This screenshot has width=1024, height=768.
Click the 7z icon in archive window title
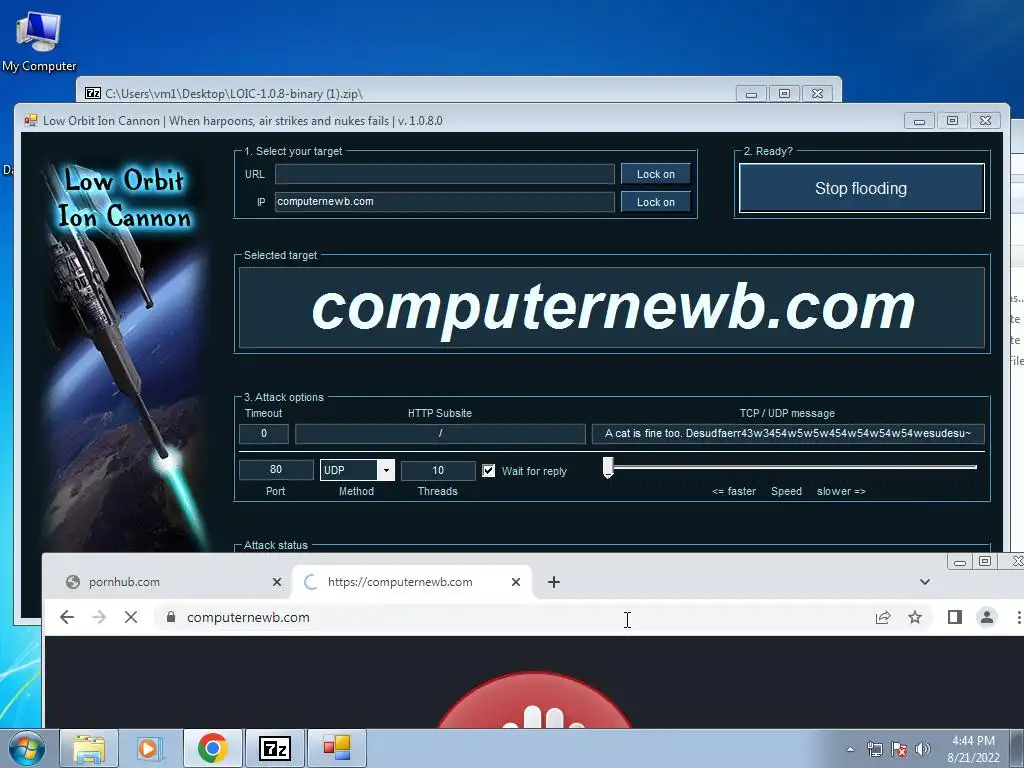coord(93,93)
